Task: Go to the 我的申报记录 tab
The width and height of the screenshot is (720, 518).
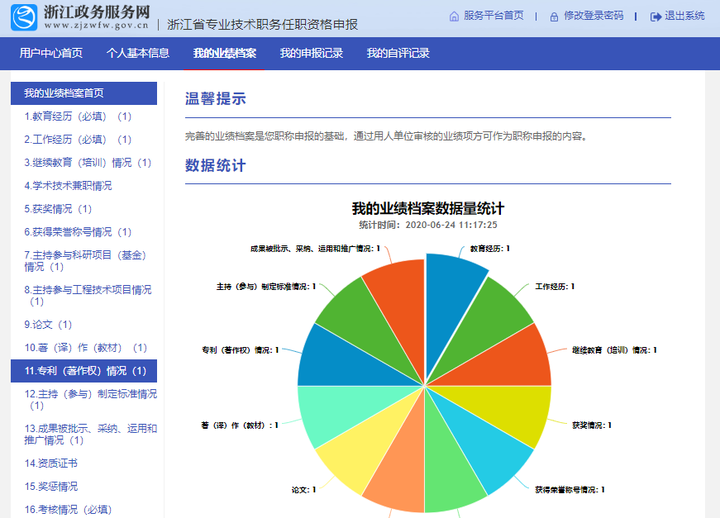Action: (x=311, y=53)
